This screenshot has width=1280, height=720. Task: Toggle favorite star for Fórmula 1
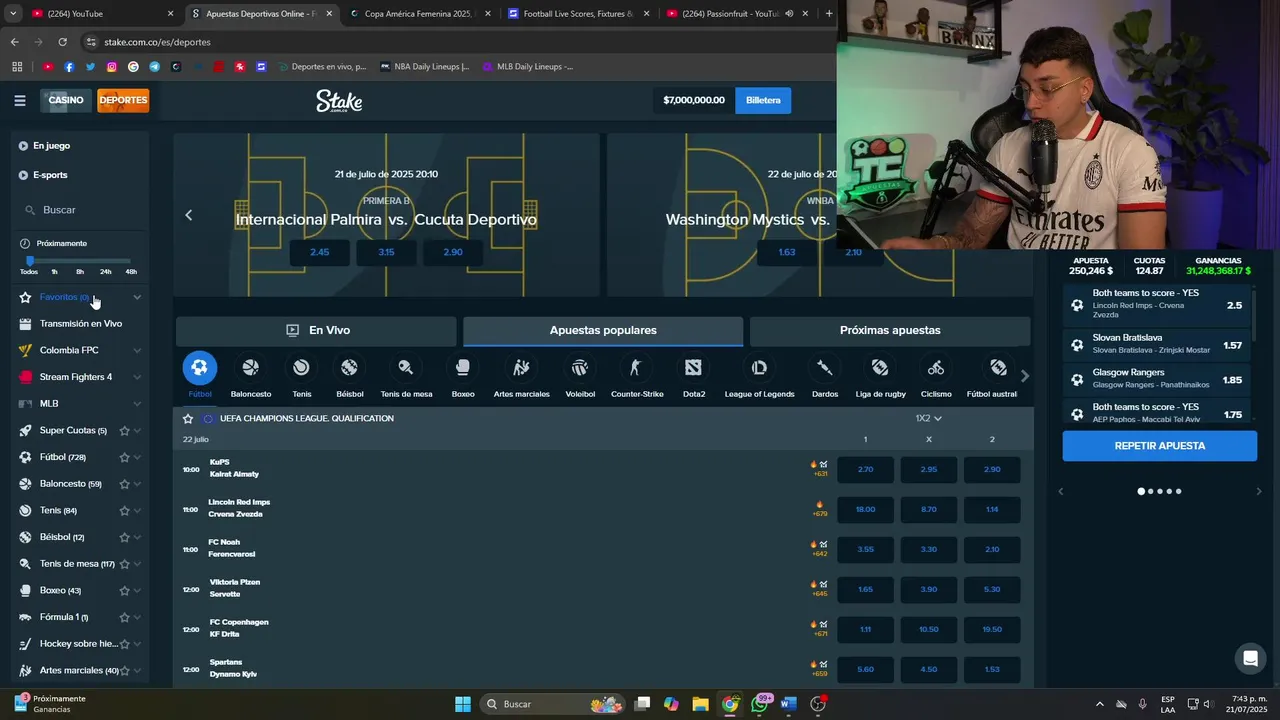[124, 617]
